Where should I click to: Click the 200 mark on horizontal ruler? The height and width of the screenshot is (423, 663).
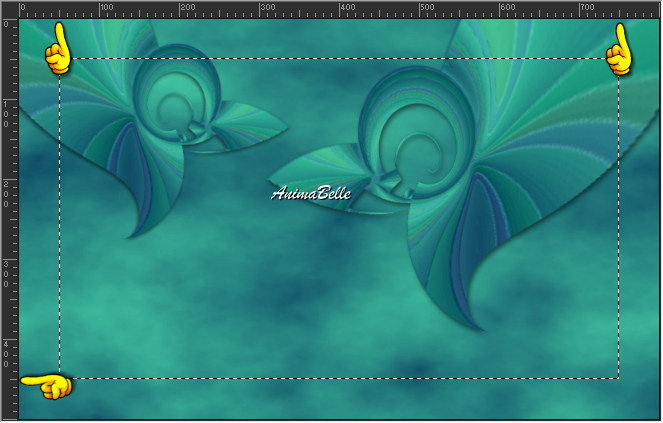188,7
